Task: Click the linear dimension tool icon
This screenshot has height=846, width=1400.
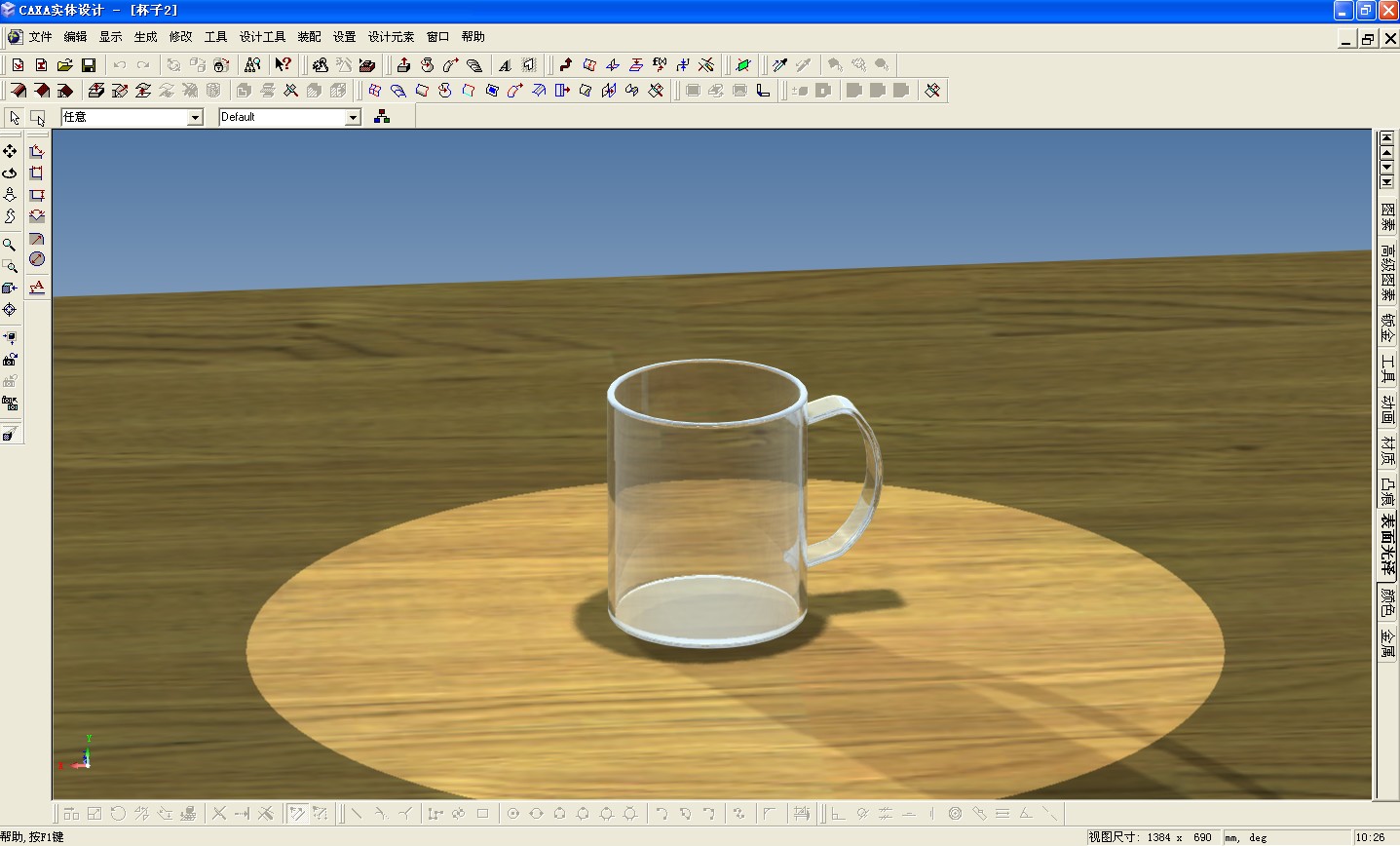Action: [36, 151]
